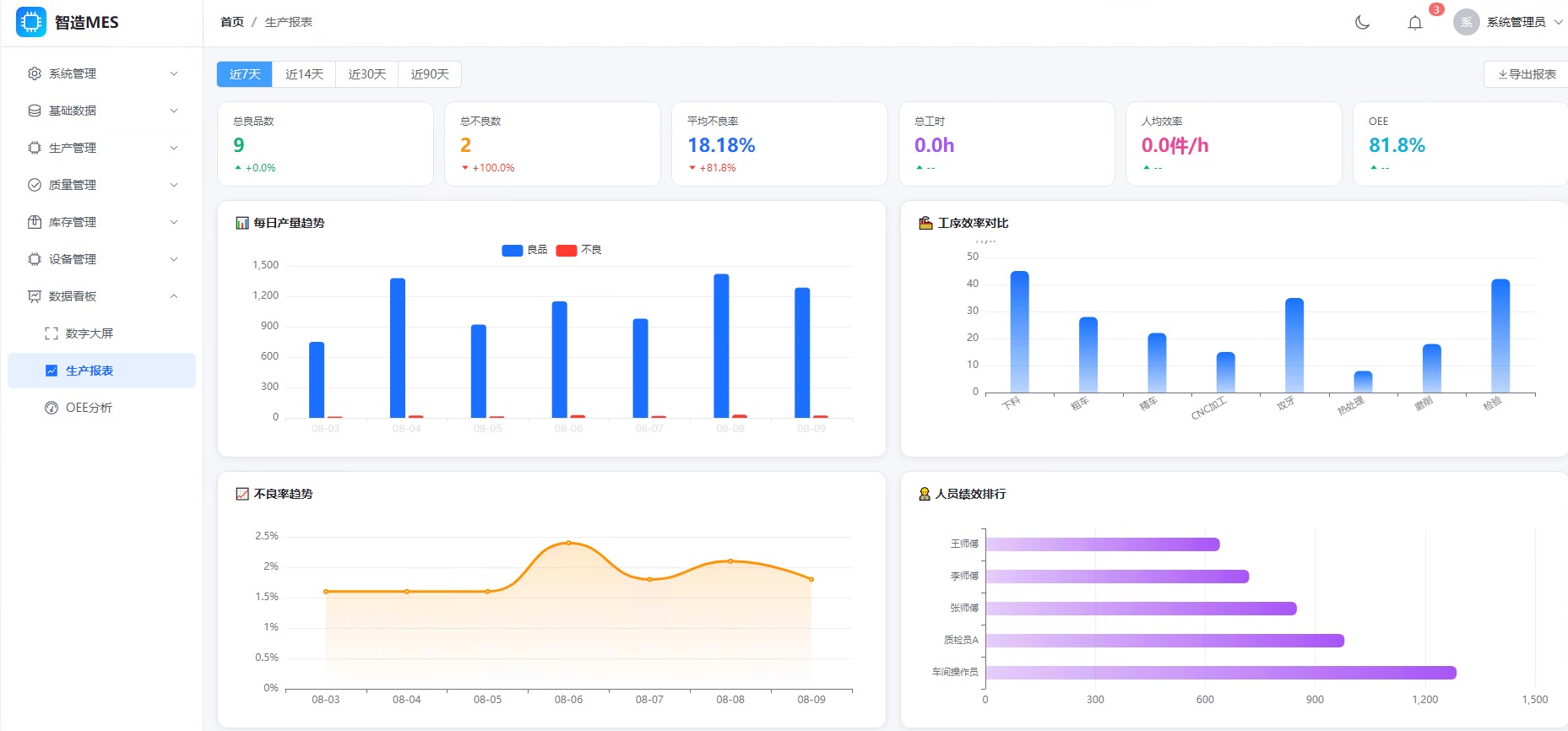Click the 导出报表 export button
This screenshot has width=1568, height=731.
coord(1527,74)
